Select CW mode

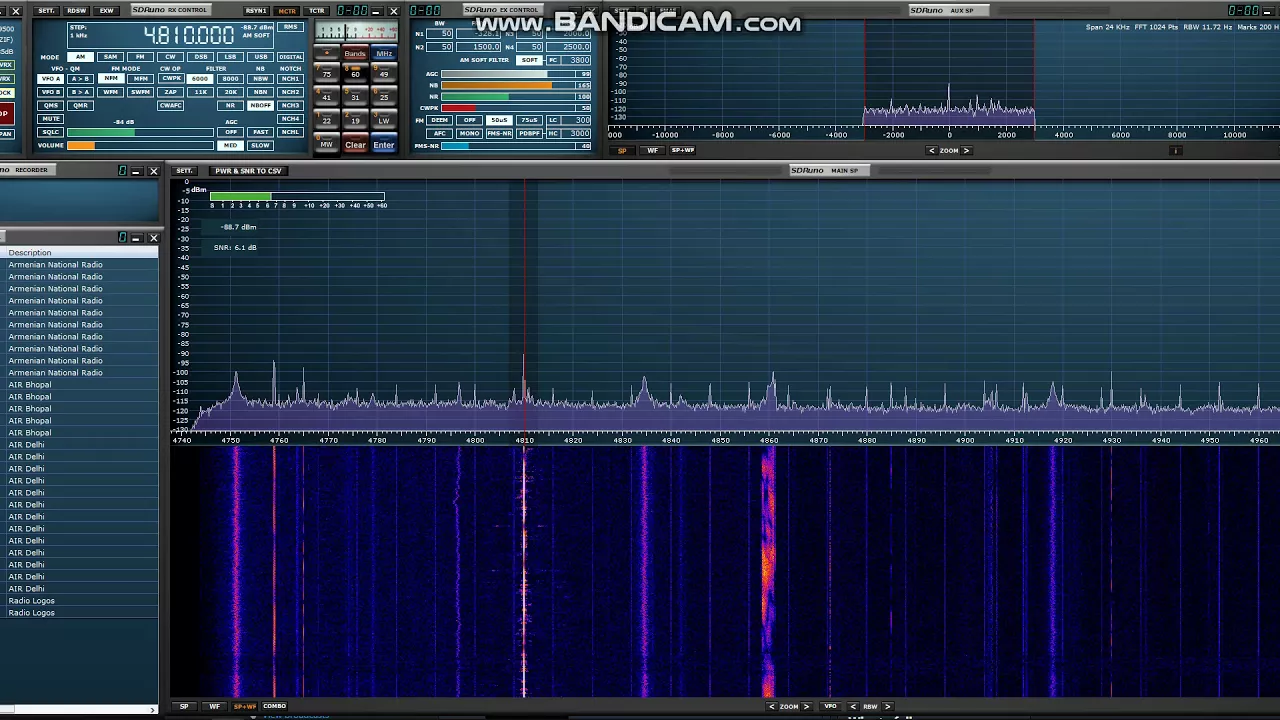pos(170,57)
